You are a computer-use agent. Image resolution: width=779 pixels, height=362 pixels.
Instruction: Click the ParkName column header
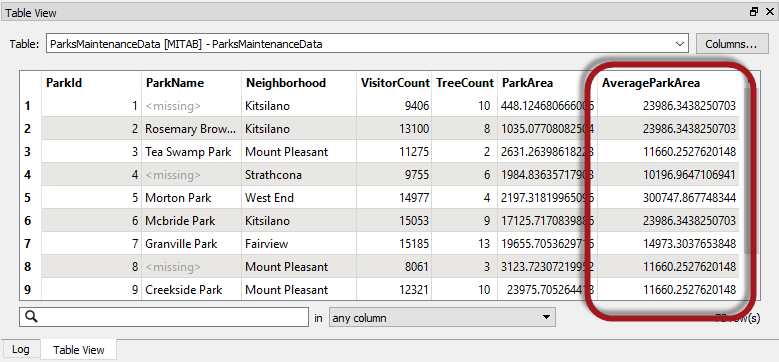click(x=191, y=83)
